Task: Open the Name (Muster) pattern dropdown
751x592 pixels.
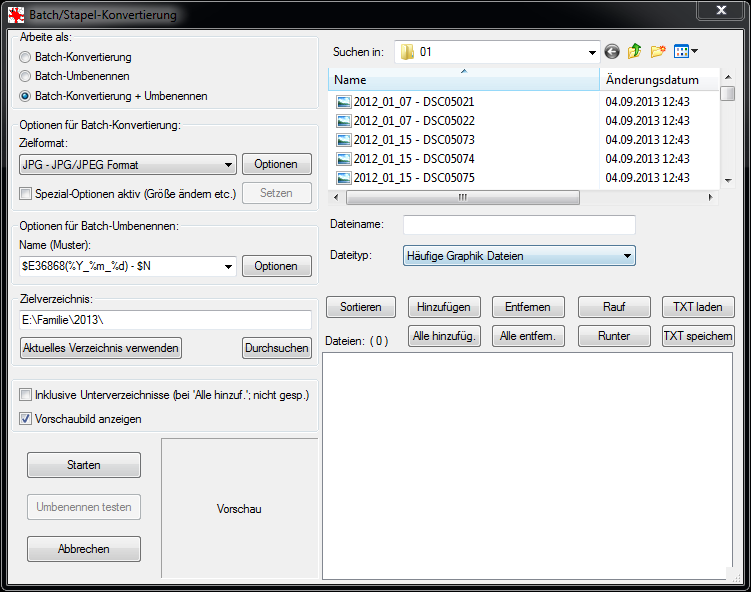Action: (228, 266)
